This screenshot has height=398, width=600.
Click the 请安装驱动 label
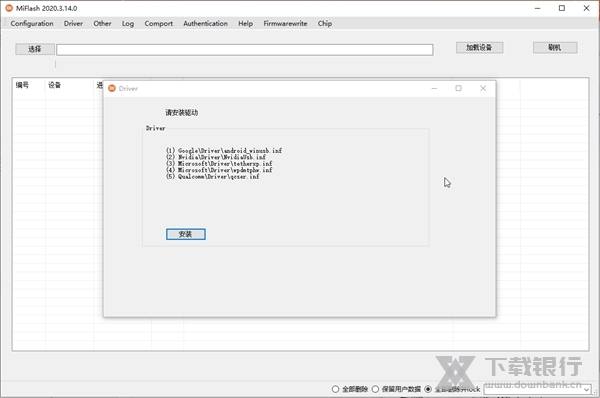(x=182, y=113)
